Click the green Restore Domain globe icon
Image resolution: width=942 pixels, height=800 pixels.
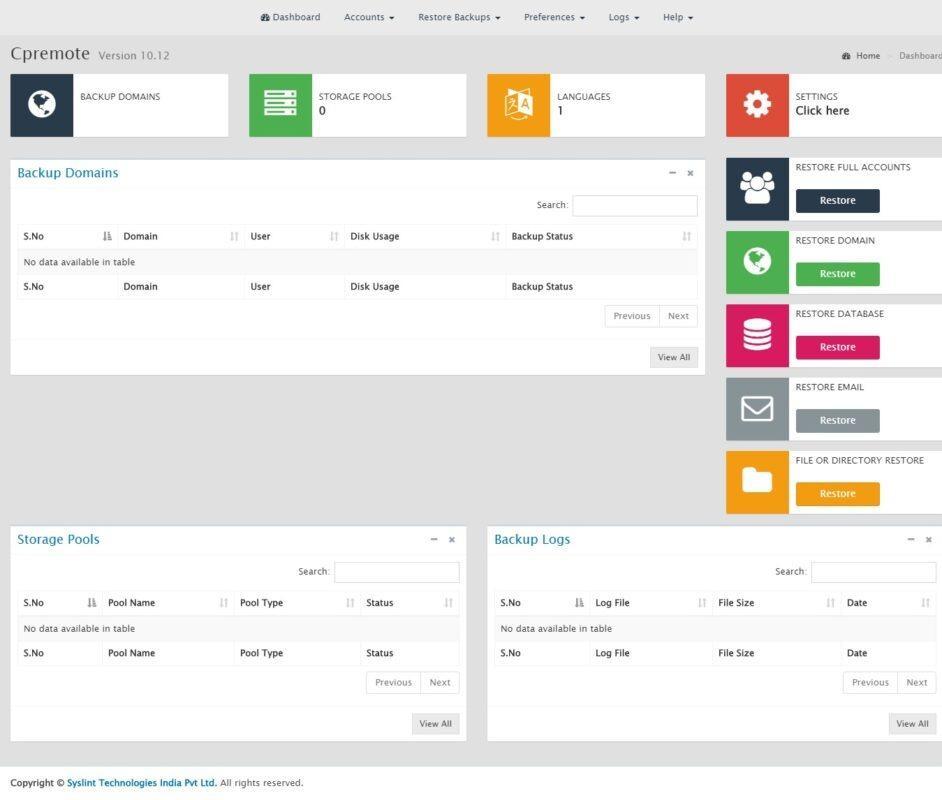(757, 262)
